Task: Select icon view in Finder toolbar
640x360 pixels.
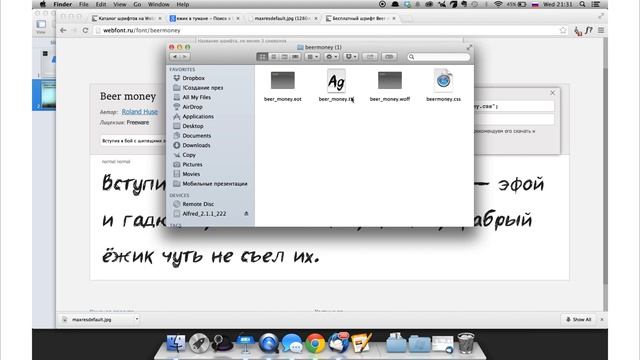Action: [x=262, y=57]
